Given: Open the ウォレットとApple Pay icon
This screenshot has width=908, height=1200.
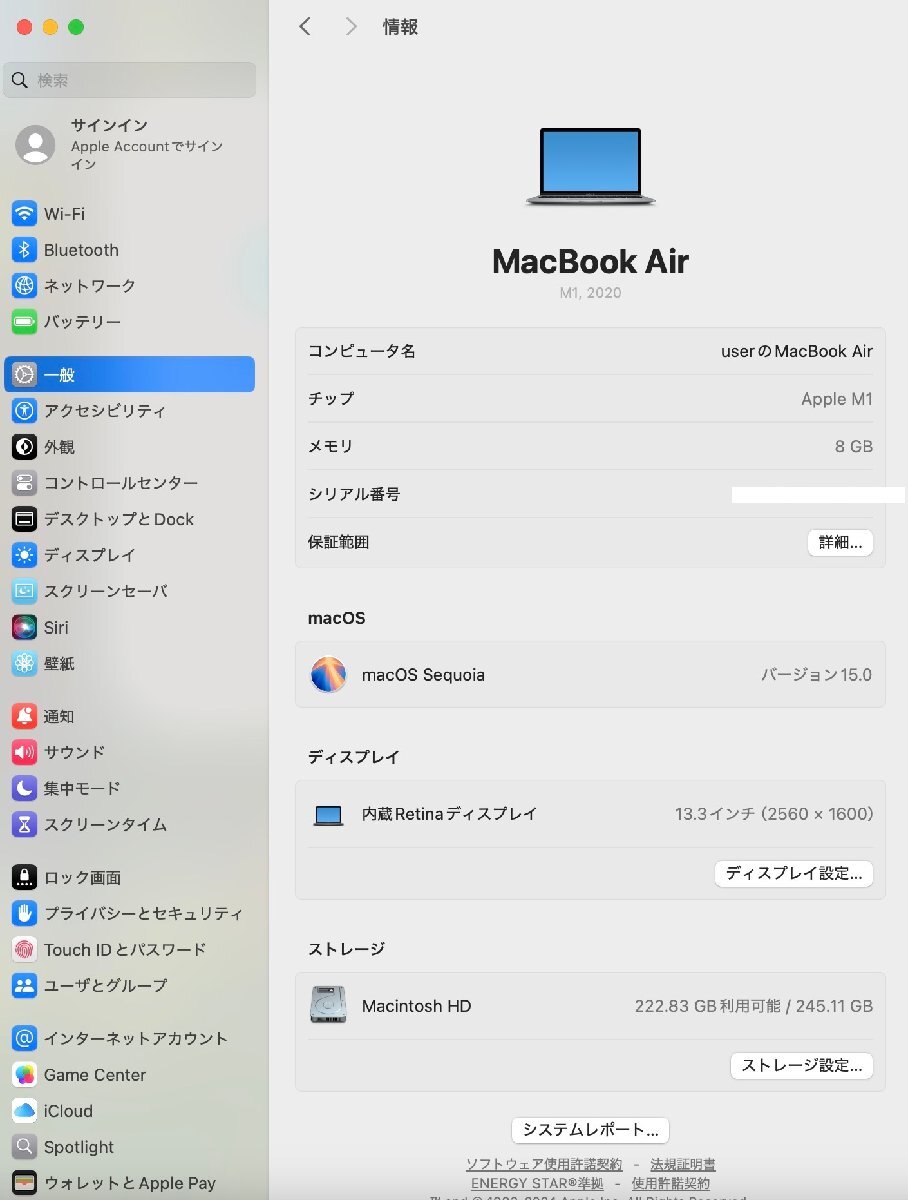Looking at the screenshot, I should (25, 1183).
